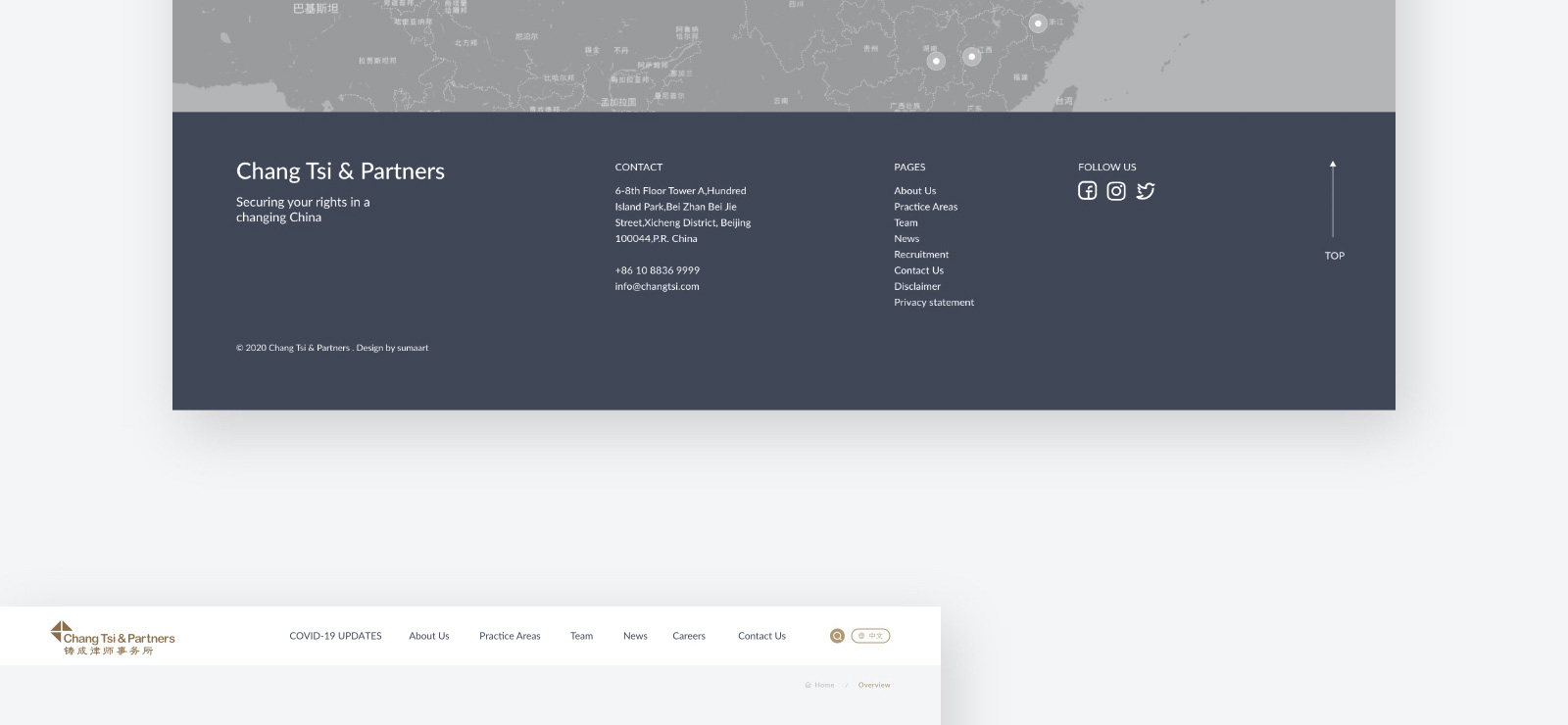Click the Overview breadcrumb item
This screenshot has height=725, width=1568.
tap(874, 685)
